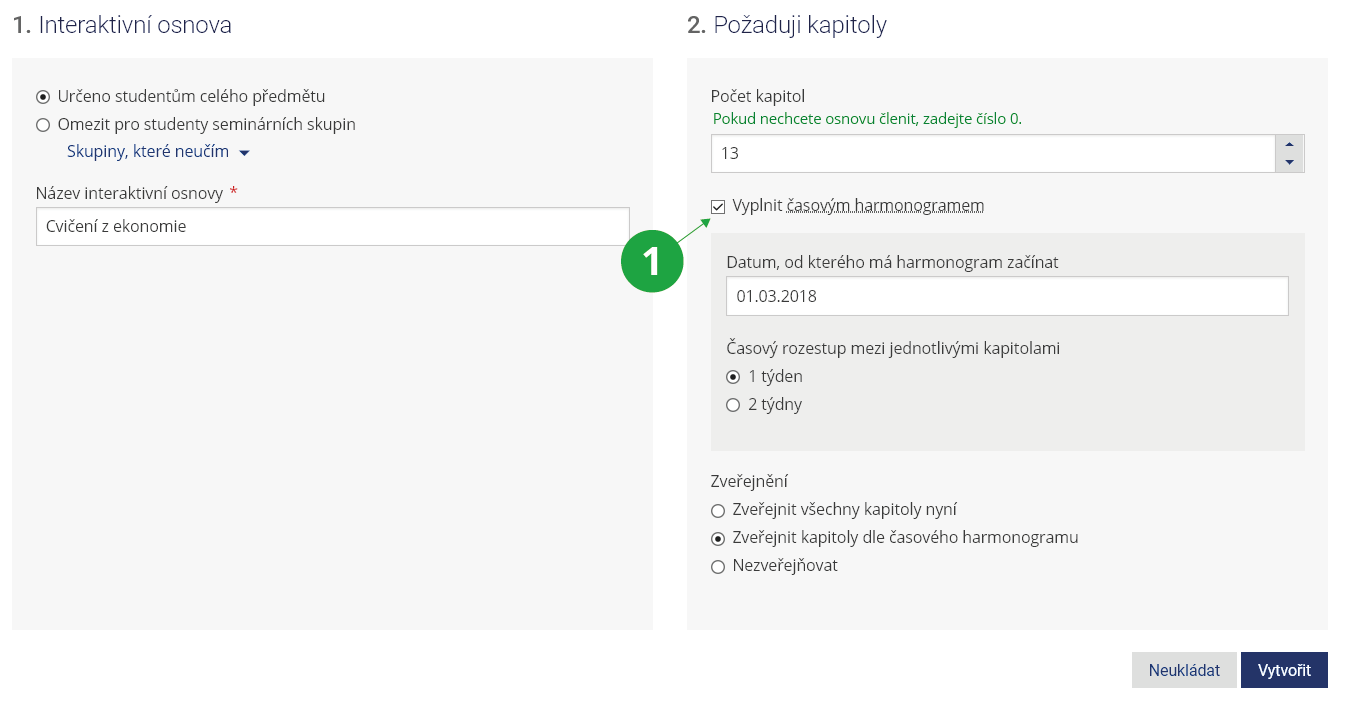1353x706 pixels.
Task: Expand the 'Skupiny, které neučím' dropdown
Action: pyautogui.click(x=158, y=152)
